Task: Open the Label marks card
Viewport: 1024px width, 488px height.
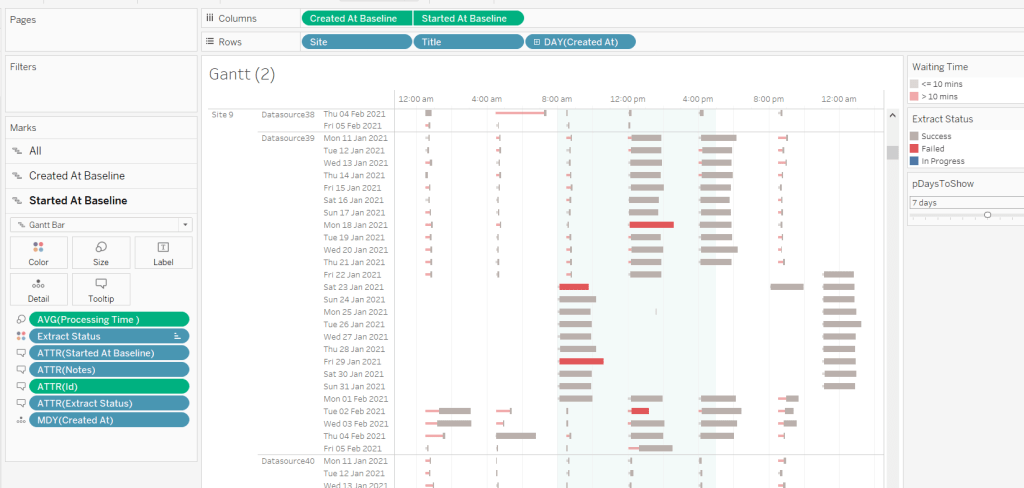Action: click(x=163, y=253)
